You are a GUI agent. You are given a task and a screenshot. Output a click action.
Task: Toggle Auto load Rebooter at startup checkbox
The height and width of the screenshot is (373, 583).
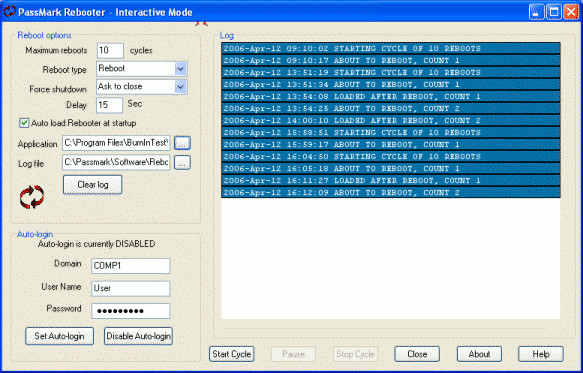click(24, 123)
